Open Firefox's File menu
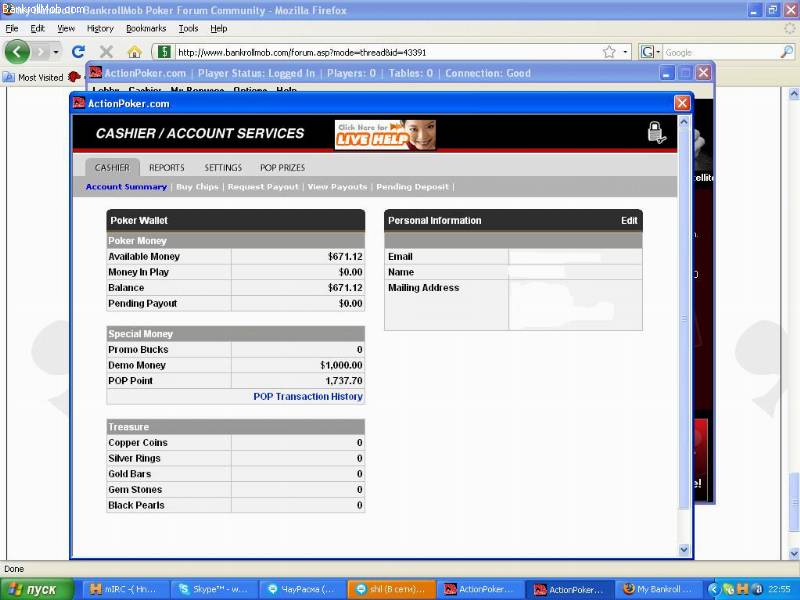Viewport: 800px width, 600px height. (12, 29)
